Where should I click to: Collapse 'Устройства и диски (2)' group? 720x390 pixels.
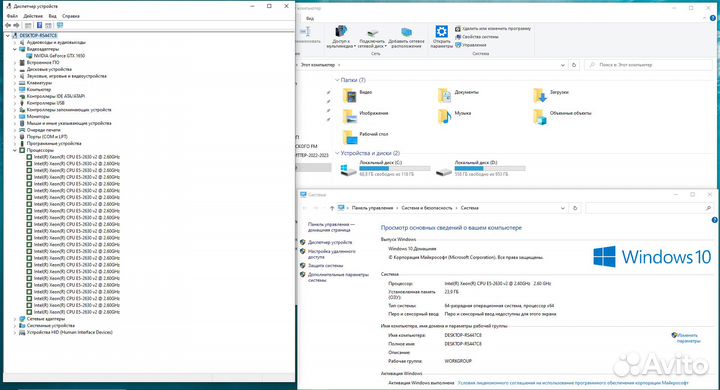(337, 153)
